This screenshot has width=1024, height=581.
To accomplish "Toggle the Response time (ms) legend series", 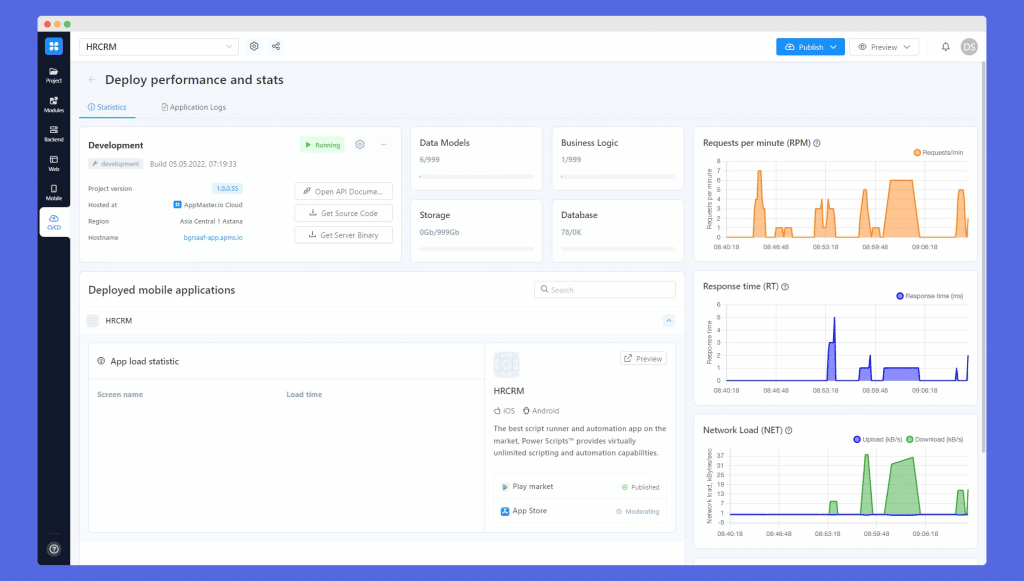I will tap(930, 296).
